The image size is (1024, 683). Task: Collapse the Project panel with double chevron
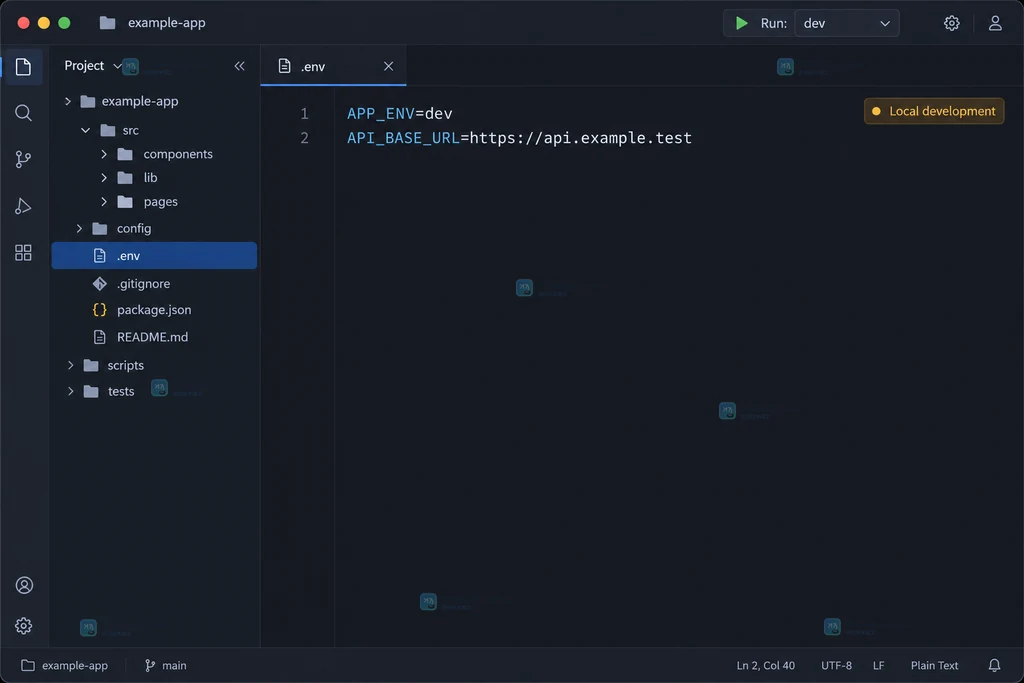click(239, 66)
